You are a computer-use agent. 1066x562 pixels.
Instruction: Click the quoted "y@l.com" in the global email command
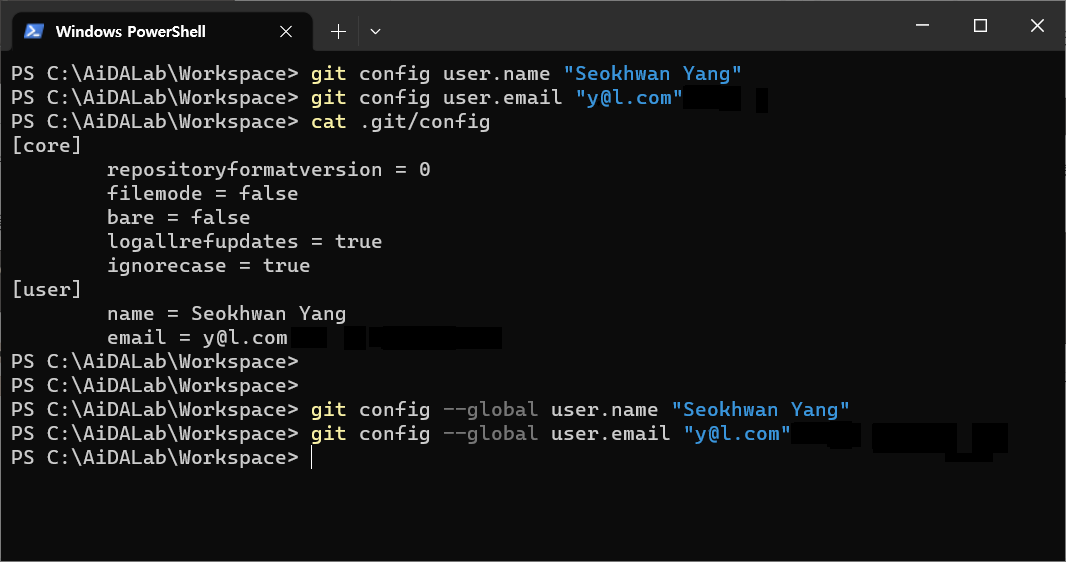(737, 434)
